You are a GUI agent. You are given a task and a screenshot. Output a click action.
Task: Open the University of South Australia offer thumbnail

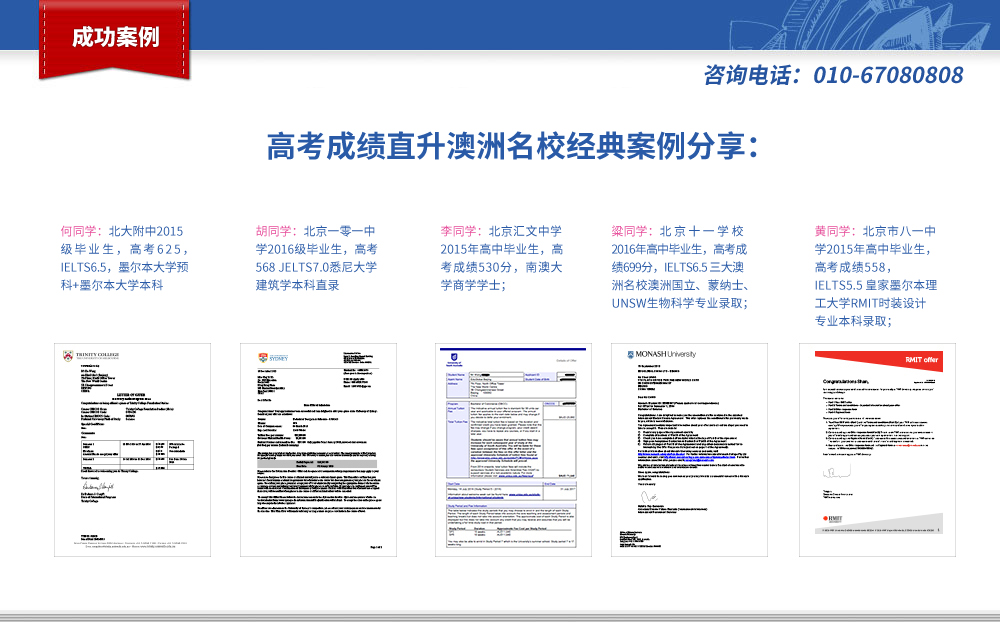click(x=513, y=450)
